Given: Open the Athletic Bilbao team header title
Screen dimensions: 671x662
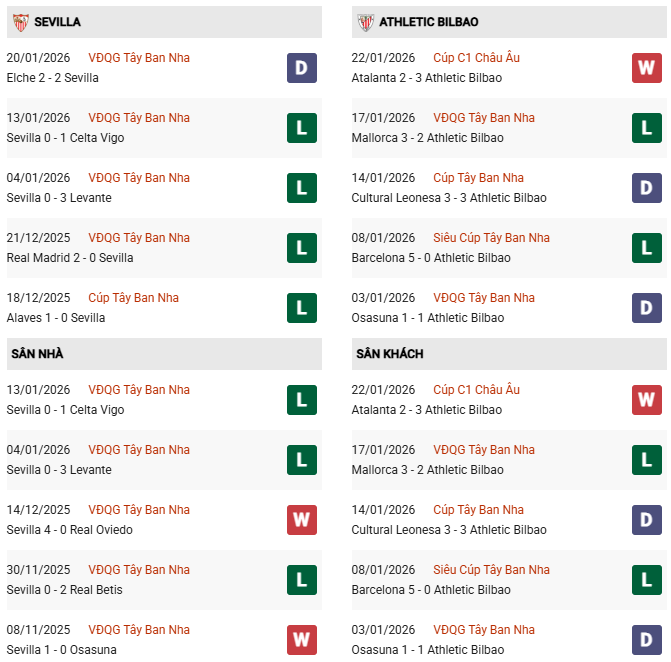Looking at the screenshot, I should [430, 22].
